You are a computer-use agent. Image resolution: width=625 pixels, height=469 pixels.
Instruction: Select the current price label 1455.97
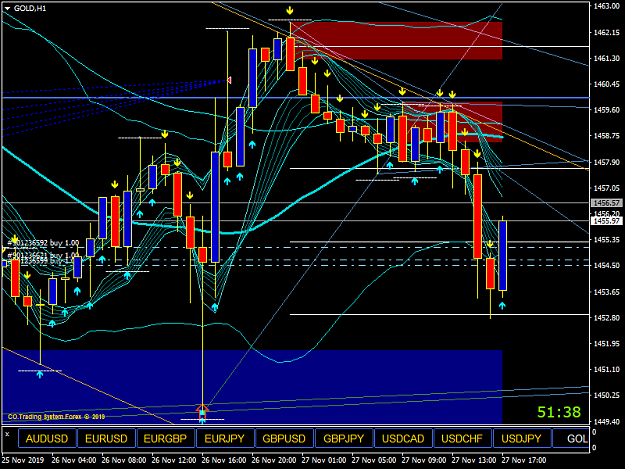coord(607,221)
